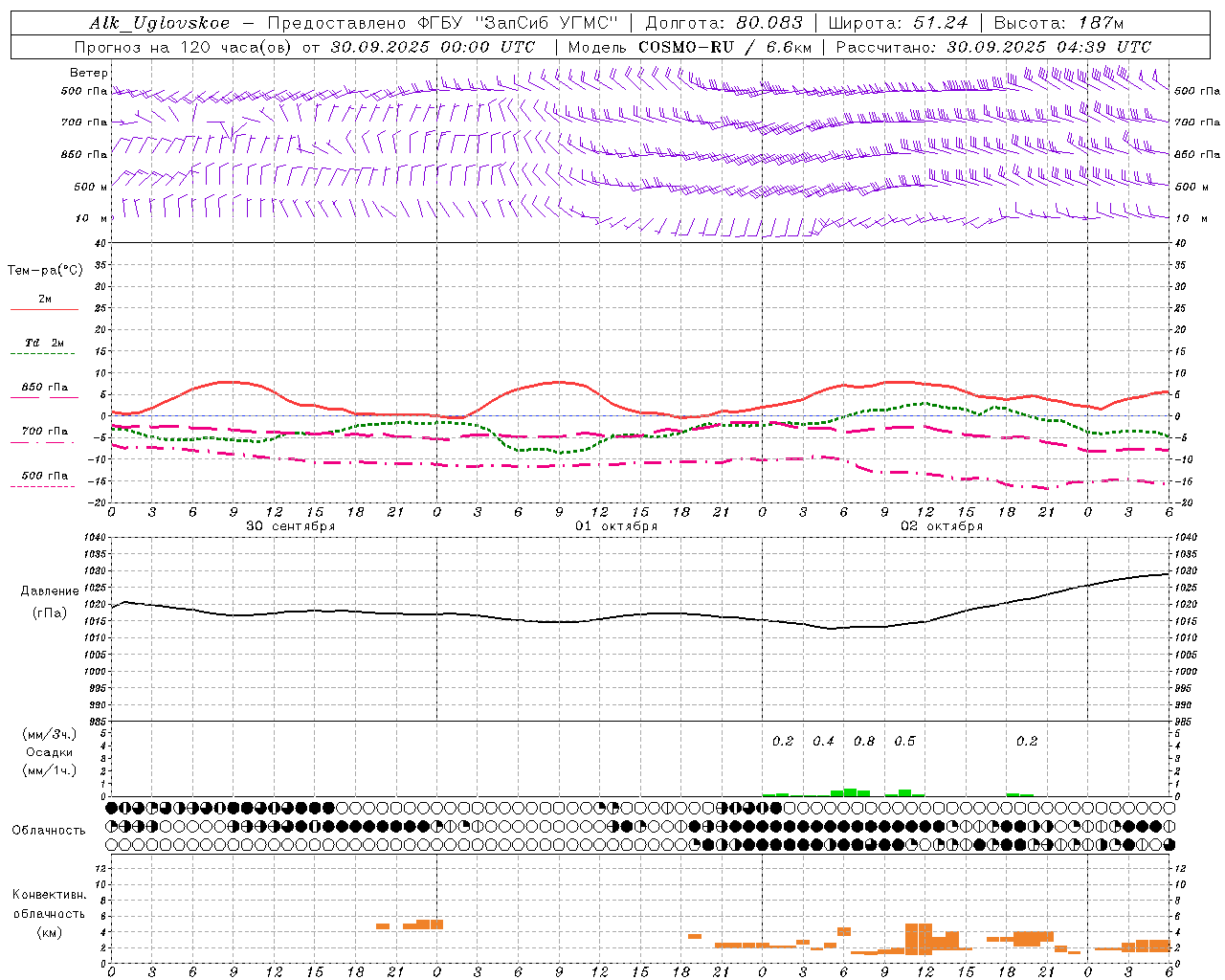Click the Ветер panel label

(89, 73)
